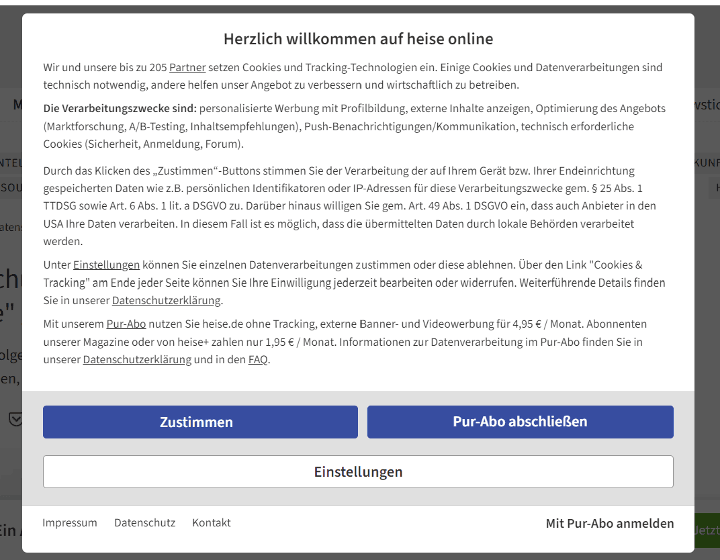Viewport: 720px width, 560px height.
Task: Click the heading "Herzlich willkommen auf heise online"
Action: (358, 39)
